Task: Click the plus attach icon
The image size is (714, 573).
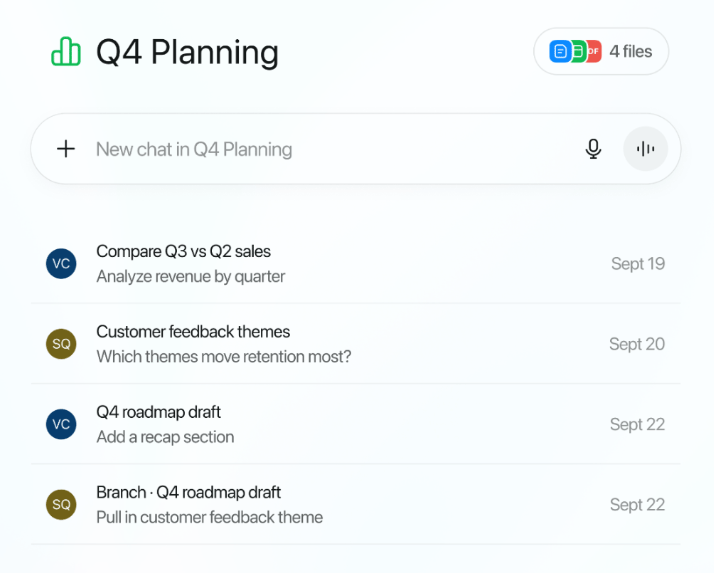Action: (66, 149)
